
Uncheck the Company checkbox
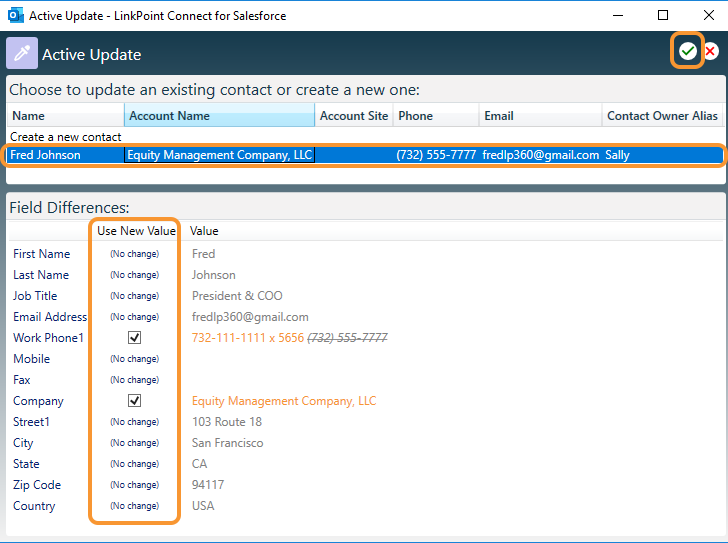click(x=134, y=401)
